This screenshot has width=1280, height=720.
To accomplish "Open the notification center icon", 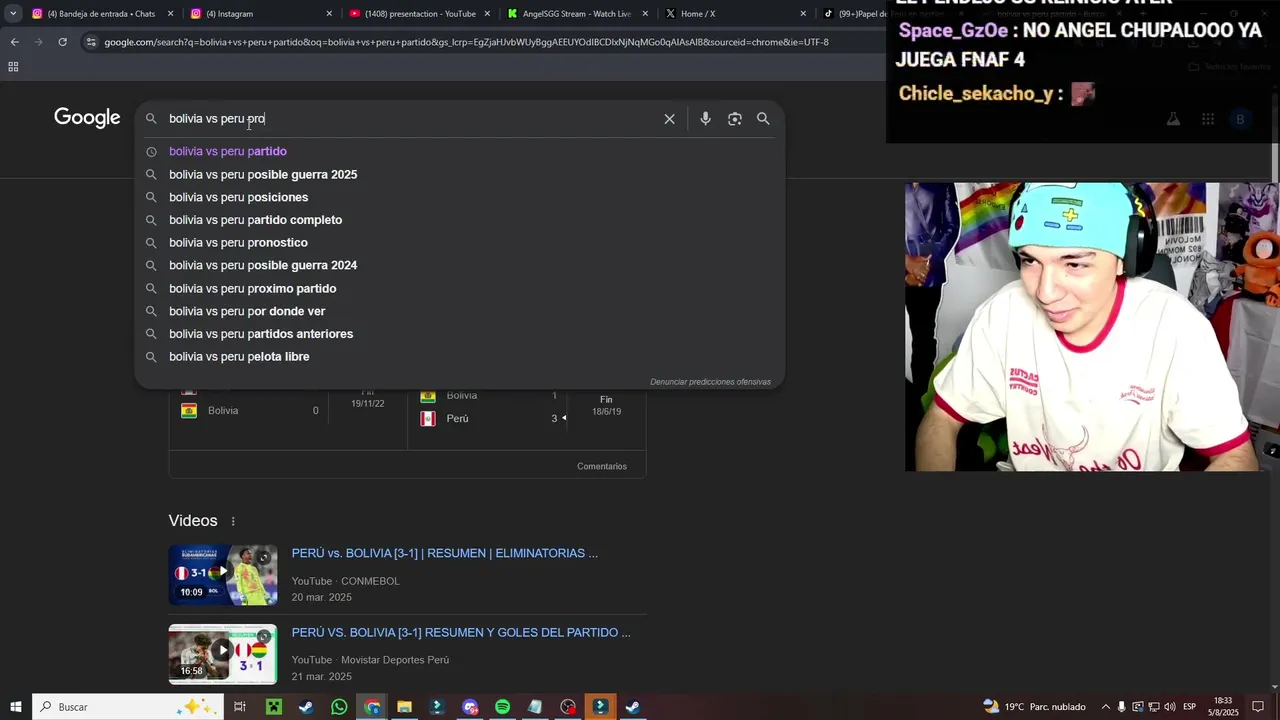I will coord(1258,707).
